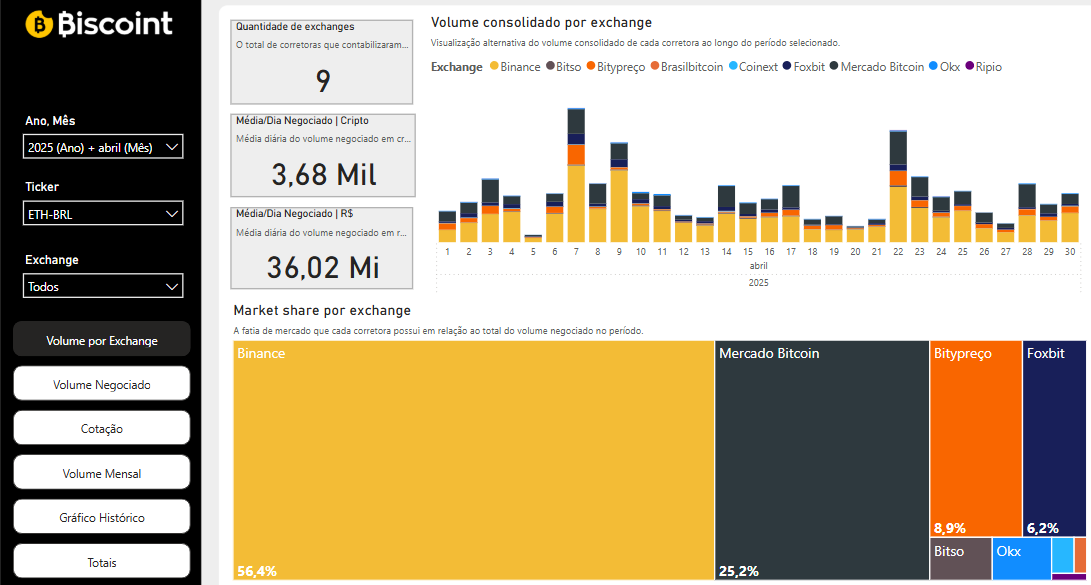Click the 6,2% Foxbit share label
This screenshot has width=1091, height=585.
pos(1043,528)
